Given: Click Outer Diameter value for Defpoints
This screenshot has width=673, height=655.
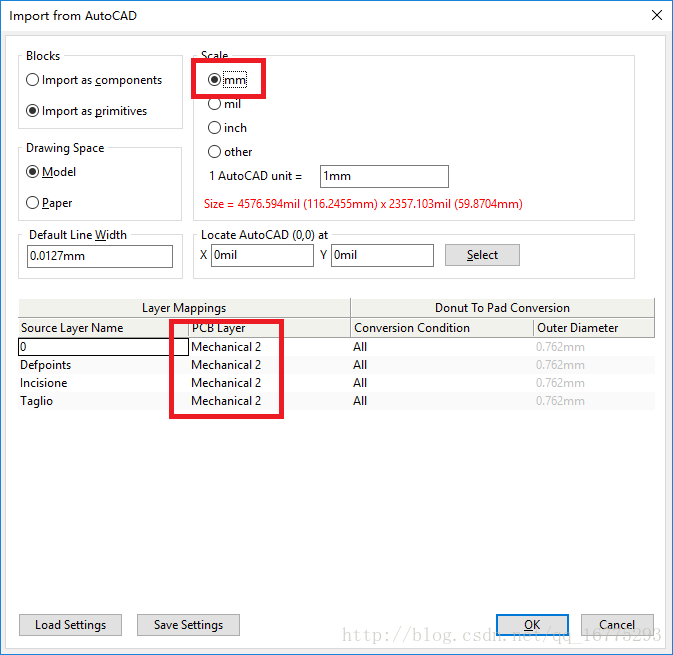Looking at the screenshot, I should (x=594, y=365).
